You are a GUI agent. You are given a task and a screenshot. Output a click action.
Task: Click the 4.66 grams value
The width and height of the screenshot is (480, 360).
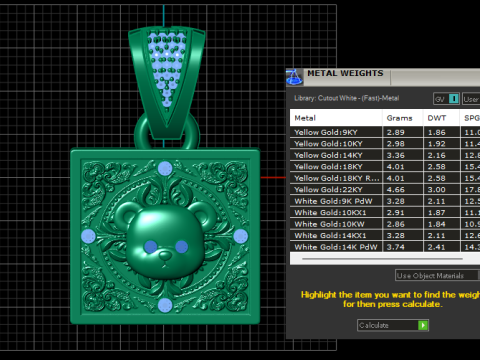pyautogui.click(x=396, y=190)
